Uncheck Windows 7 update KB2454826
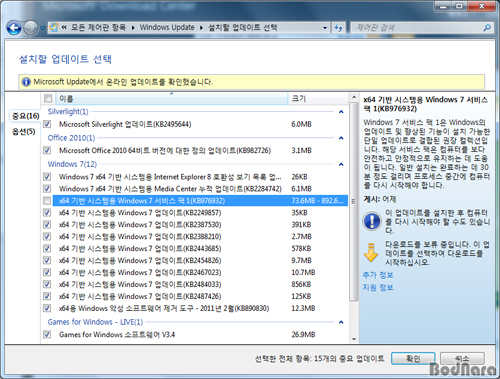Viewport: 500px width, 379px height. click(x=47, y=261)
